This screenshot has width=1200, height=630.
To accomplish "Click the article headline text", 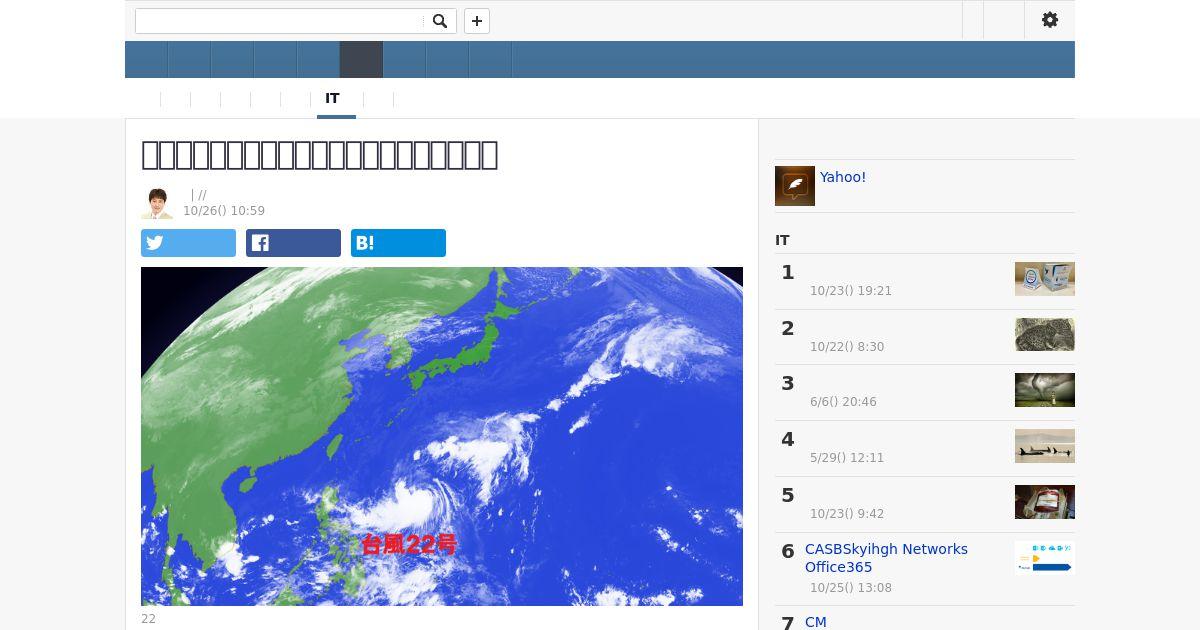I will 320,155.
